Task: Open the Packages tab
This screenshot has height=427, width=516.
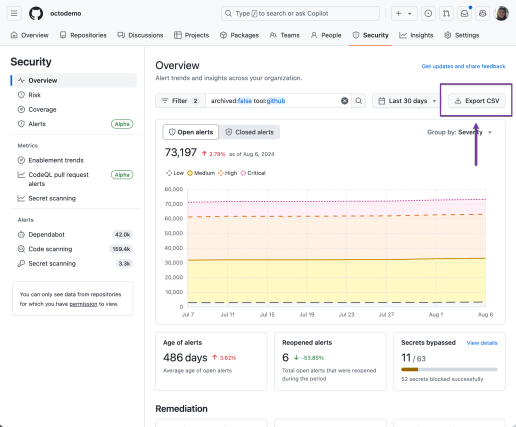Action: click(239, 35)
